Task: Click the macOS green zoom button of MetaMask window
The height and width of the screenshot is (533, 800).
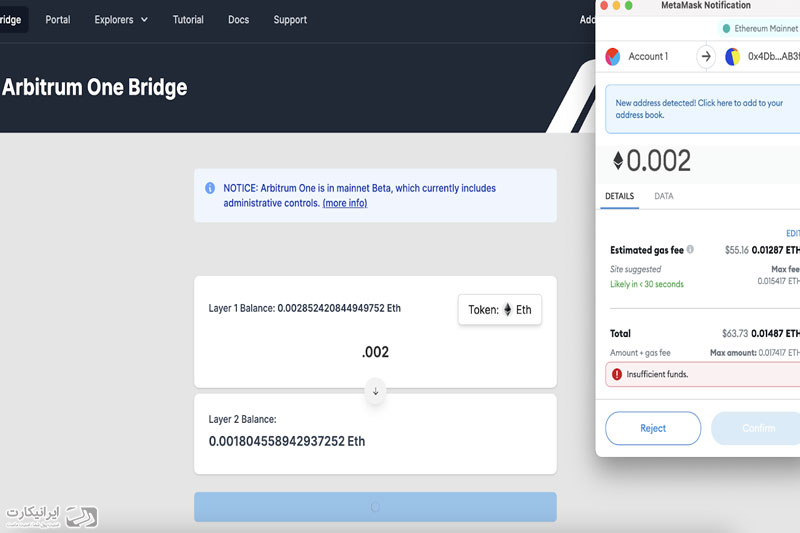Action: 629,6
